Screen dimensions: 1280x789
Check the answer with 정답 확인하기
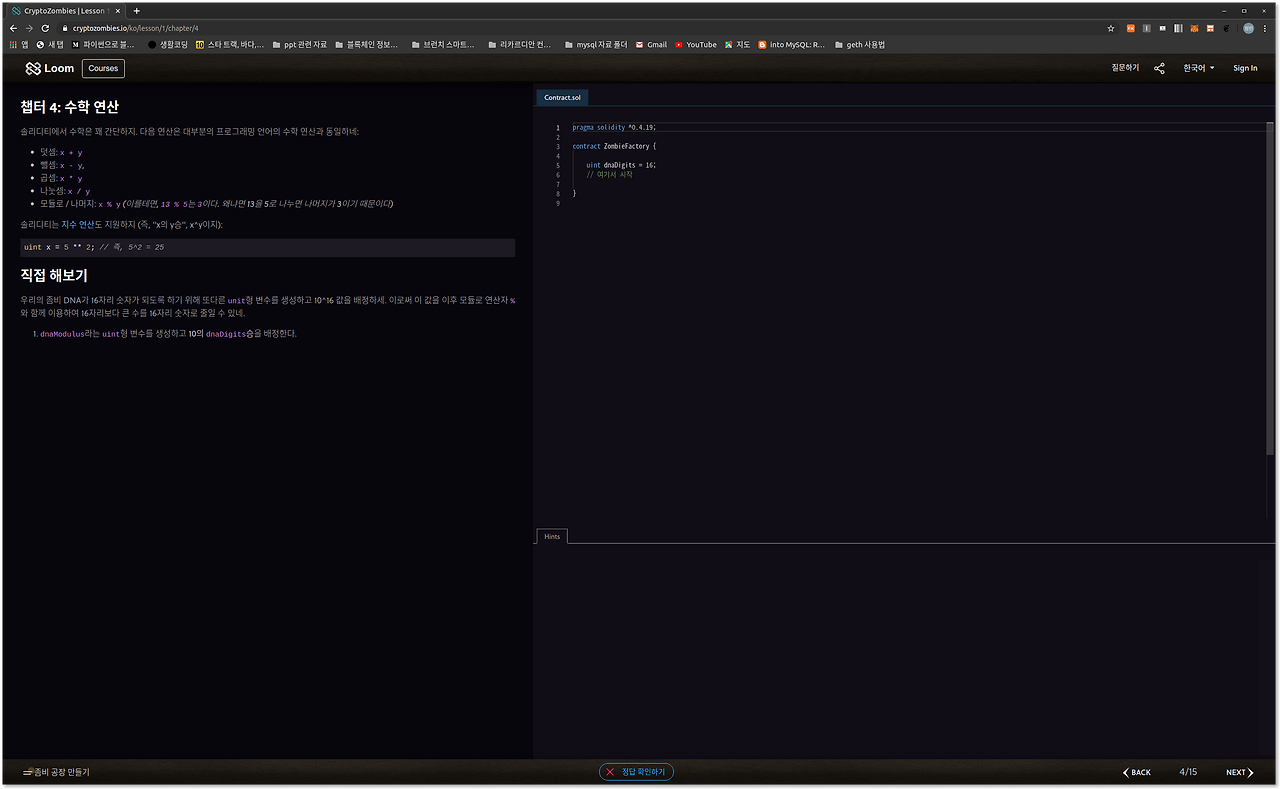(636, 772)
